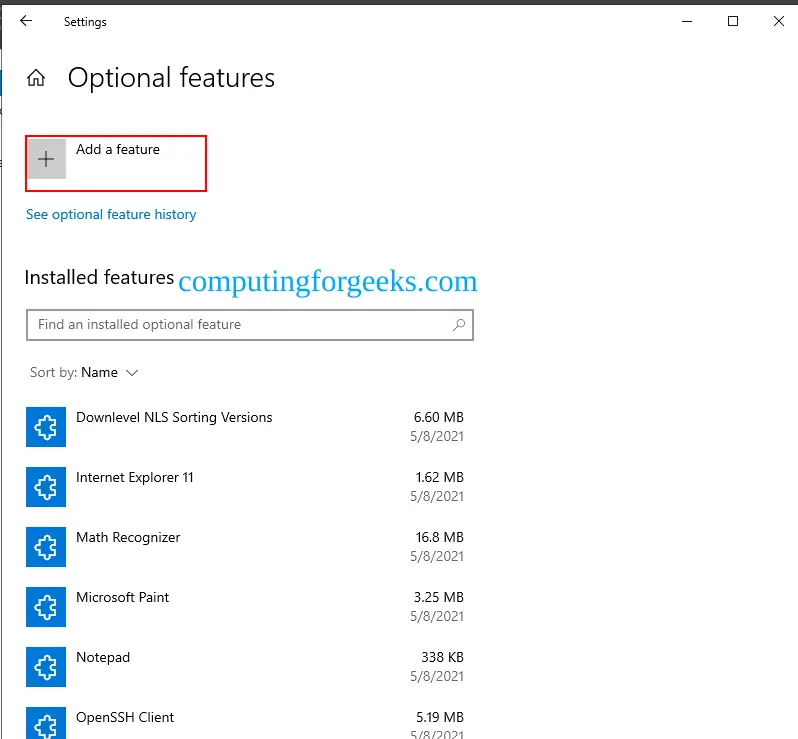Click the 5.19 MB size value

point(440,718)
